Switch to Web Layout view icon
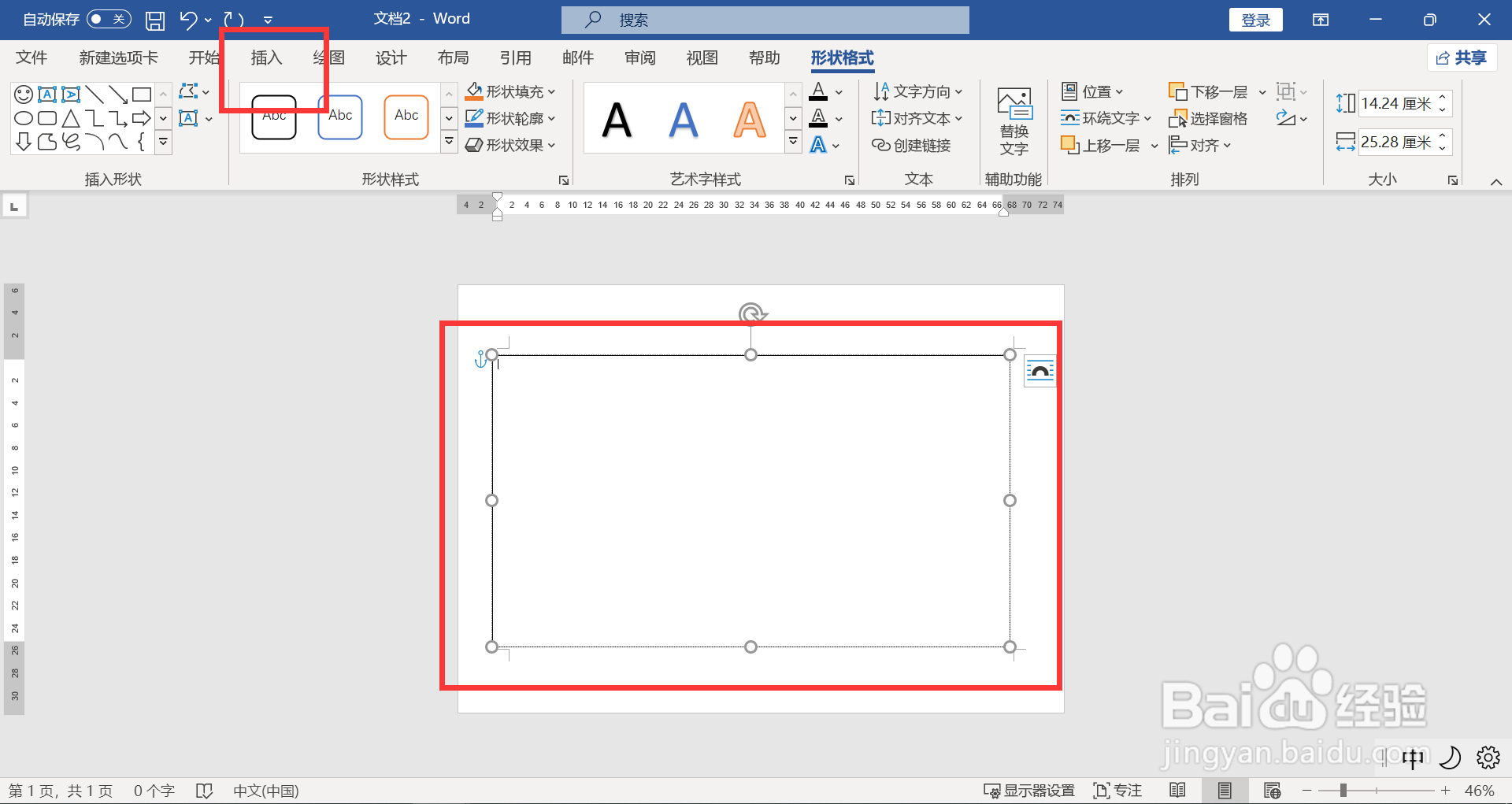 (x=1272, y=790)
